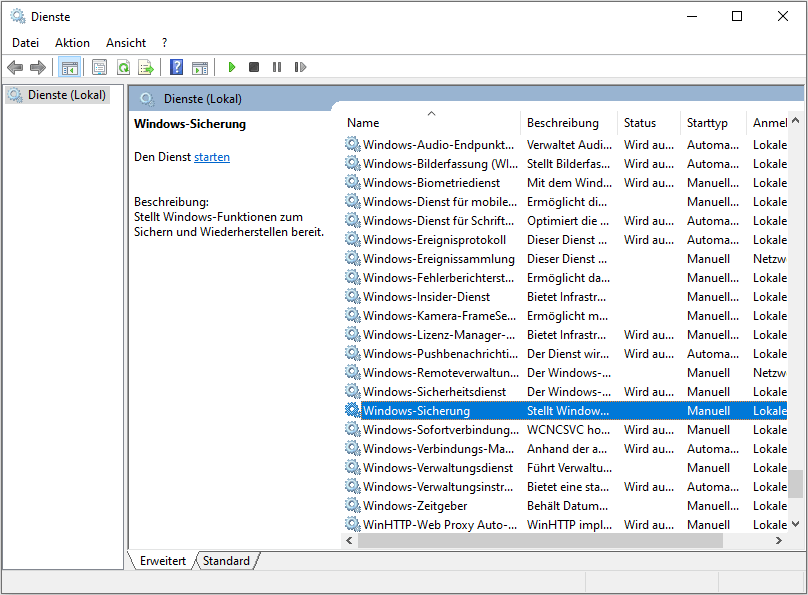Toggle the console tree pane visibility
This screenshot has height=595, width=808.
tap(68, 67)
